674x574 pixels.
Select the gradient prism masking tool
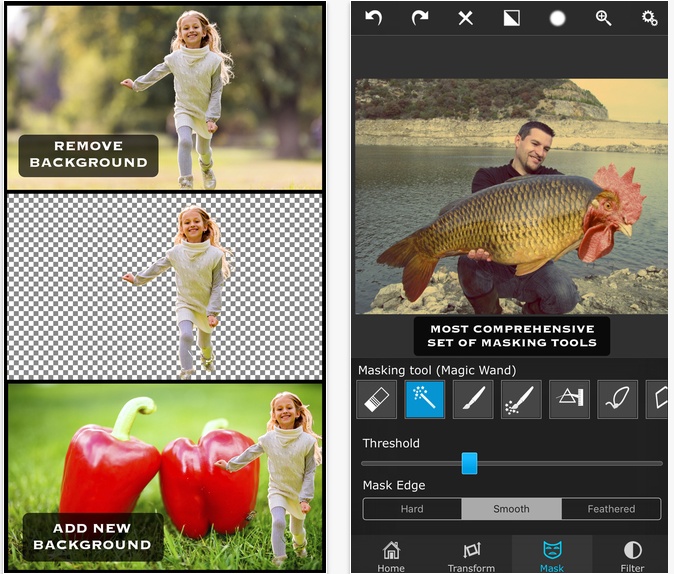[569, 399]
